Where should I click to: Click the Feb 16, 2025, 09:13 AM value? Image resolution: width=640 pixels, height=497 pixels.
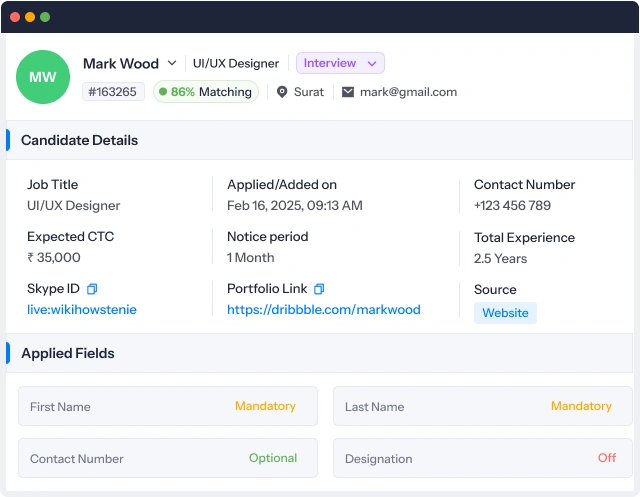(295, 205)
